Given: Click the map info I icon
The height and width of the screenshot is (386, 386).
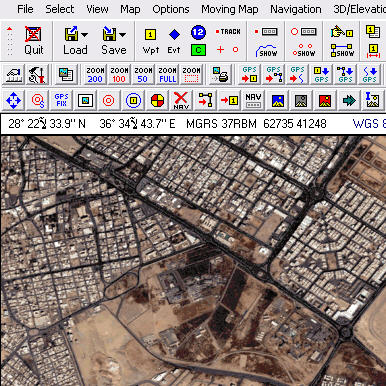Looking at the screenshot, I should [x=373, y=100].
